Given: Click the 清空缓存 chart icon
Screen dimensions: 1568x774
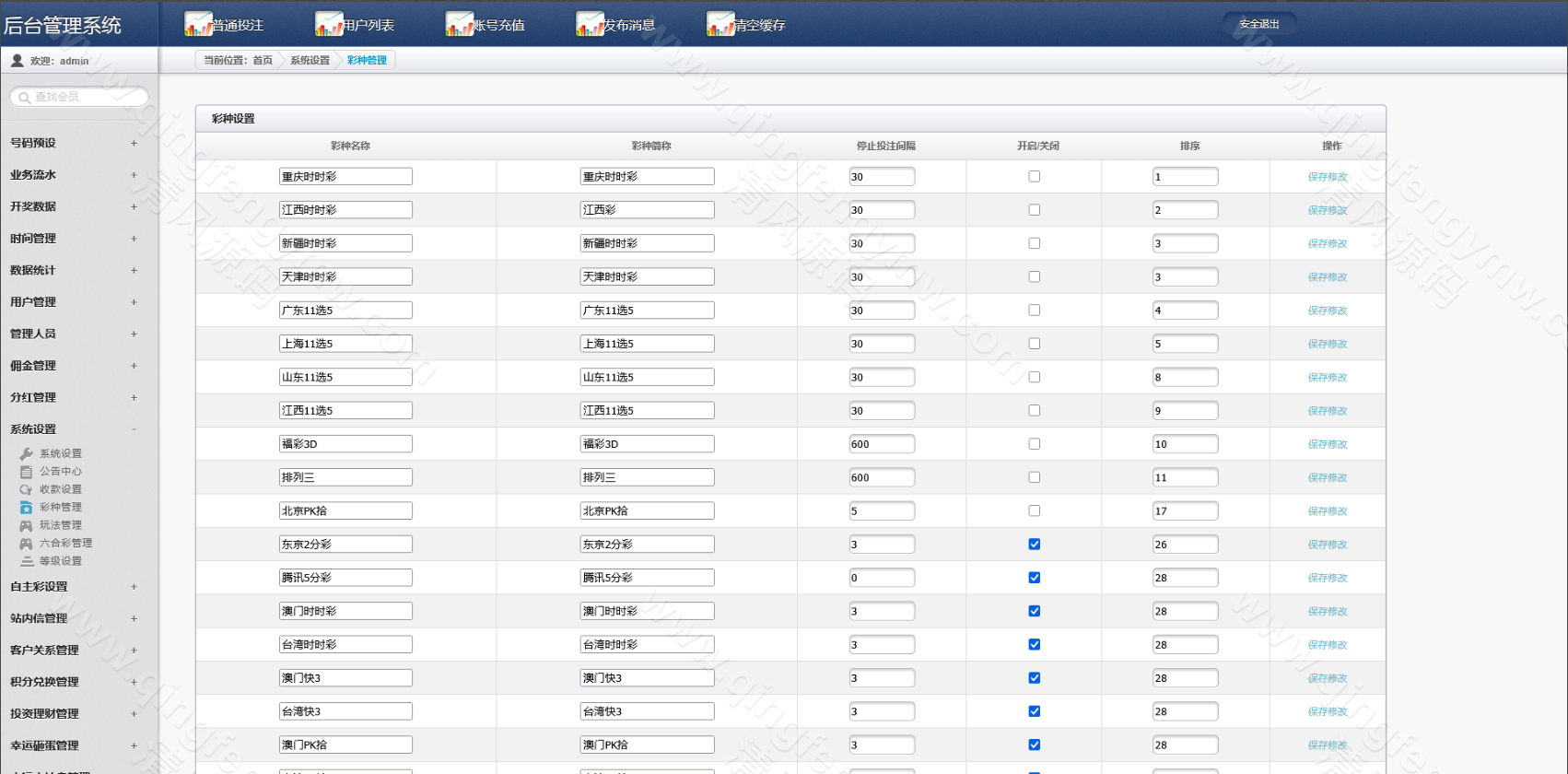Looking at the screenshot, I should [x=720, y=24].
